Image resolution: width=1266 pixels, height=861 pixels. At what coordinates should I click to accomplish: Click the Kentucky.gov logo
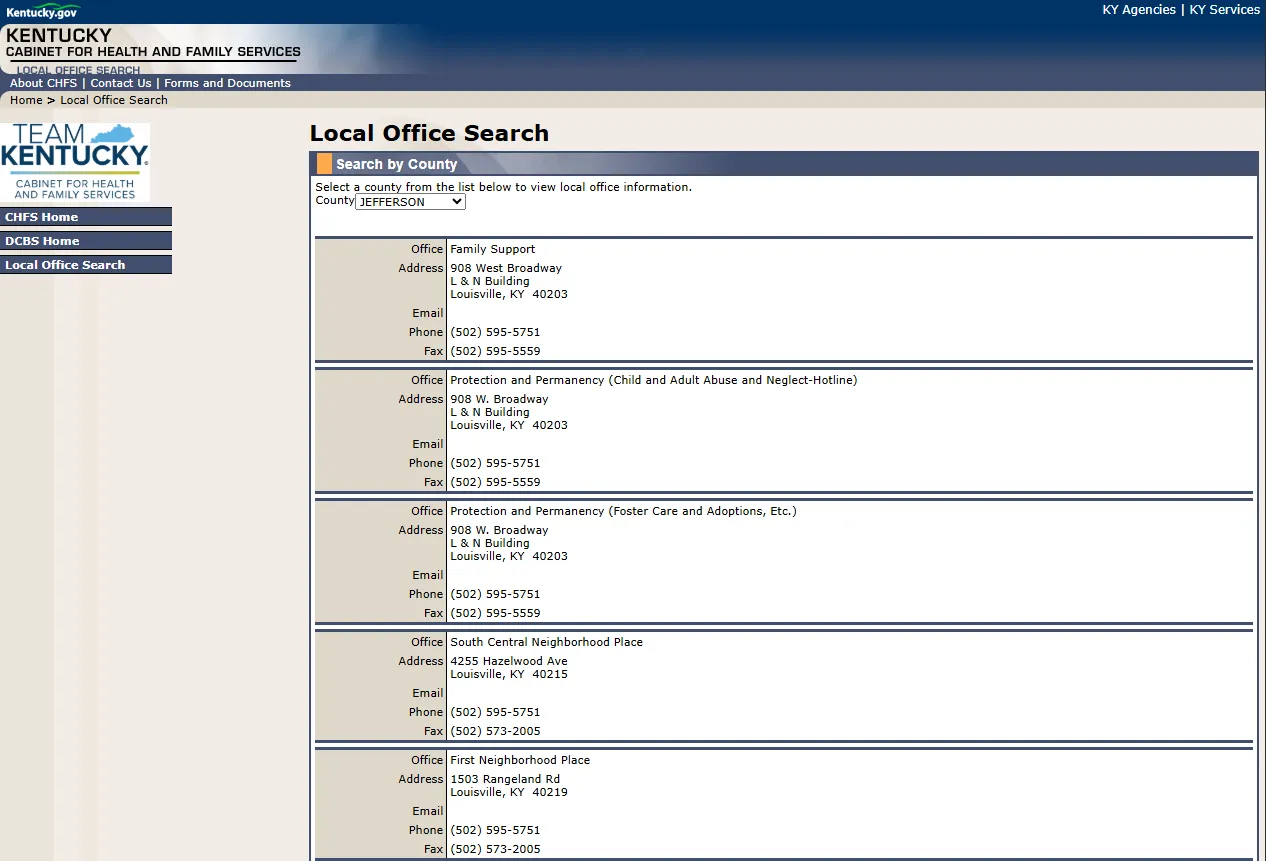click(x=43, y=11)
